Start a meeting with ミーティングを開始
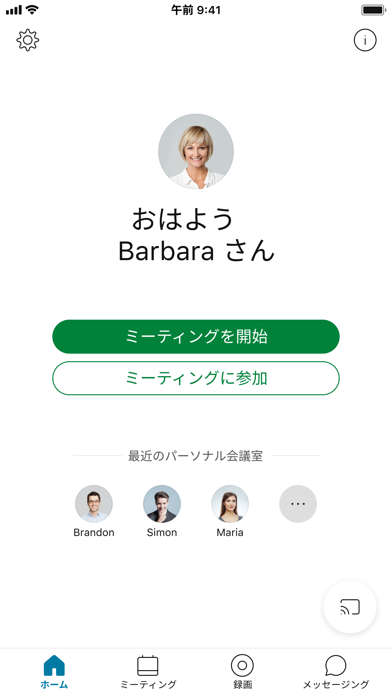The width and height of the screenshot is (392, 696). pos(196,336)
